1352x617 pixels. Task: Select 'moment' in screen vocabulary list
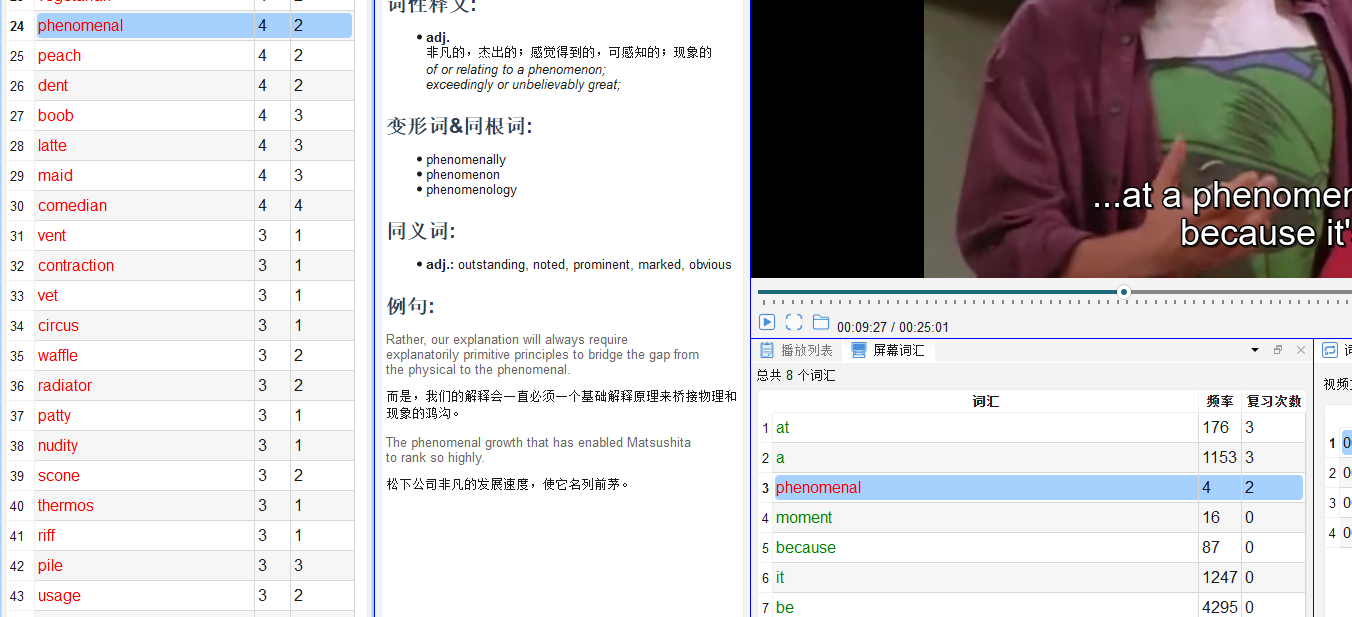804,517
